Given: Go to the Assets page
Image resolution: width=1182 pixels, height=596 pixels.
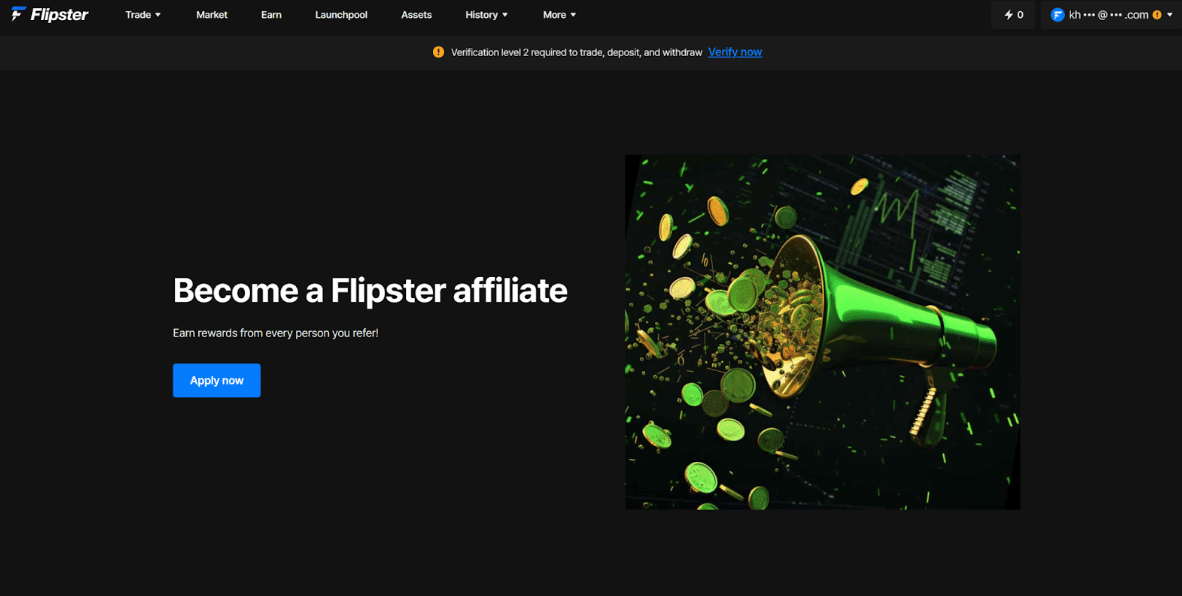Looking at the screenshot, I should coord(416,14).
